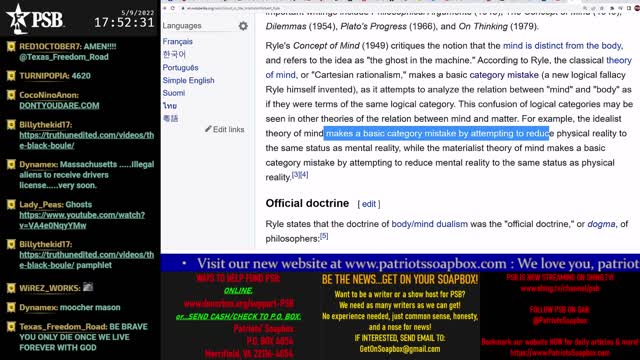Image resolution: width=640 pixels, height=360 pixels.
Task: Click the browser address bar
Action: [x=380, y=8]
